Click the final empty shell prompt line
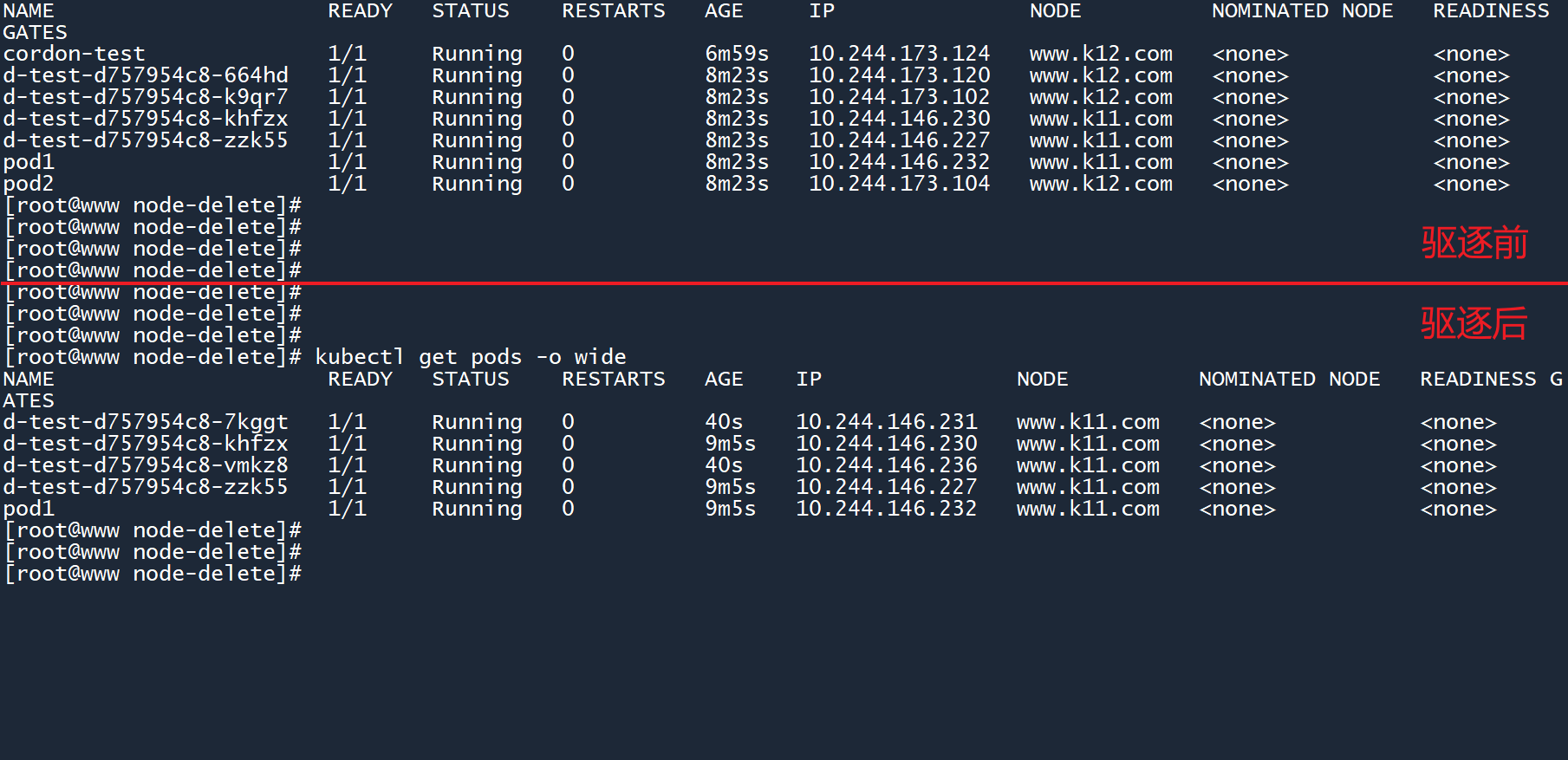Viewport: 1568px width, 760px height. pos(153,574)
